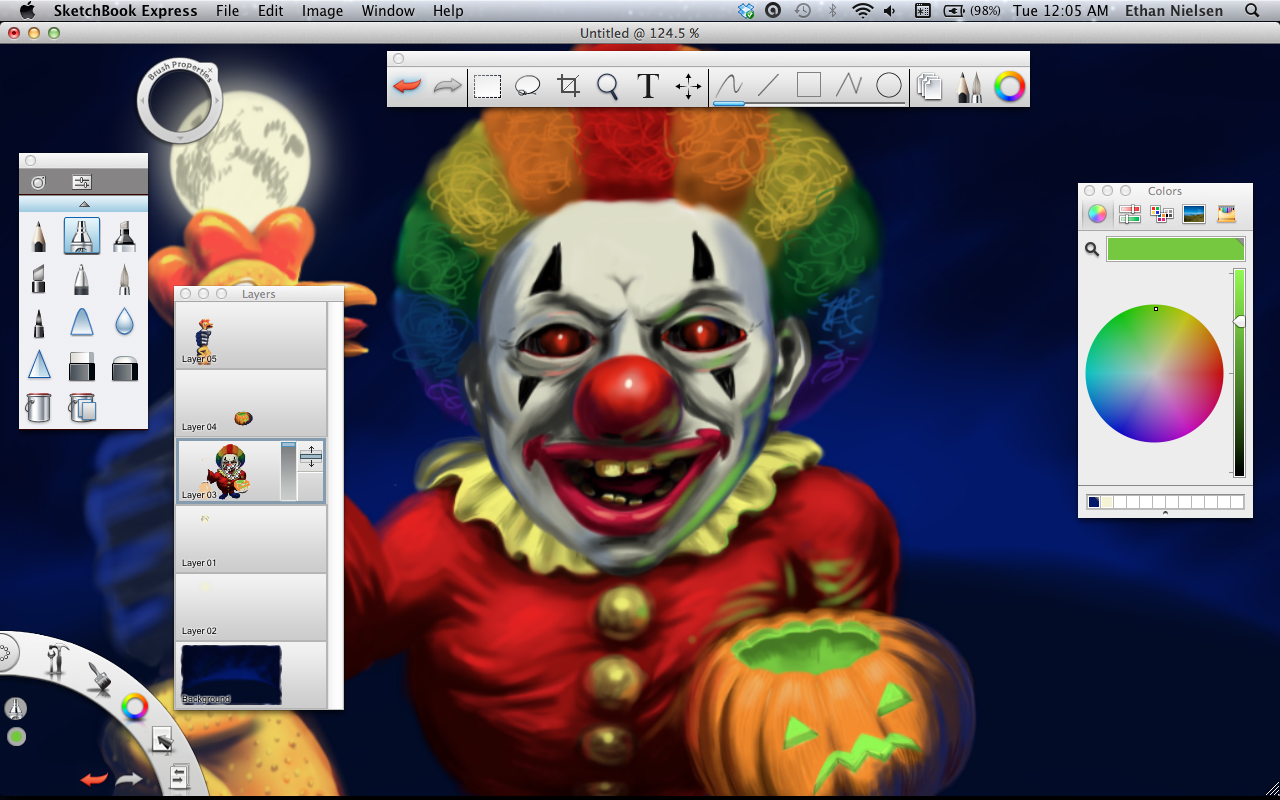Open the Color wheel icon in top toolbar
The image size is (1280, 800).
click(1009, 87)
